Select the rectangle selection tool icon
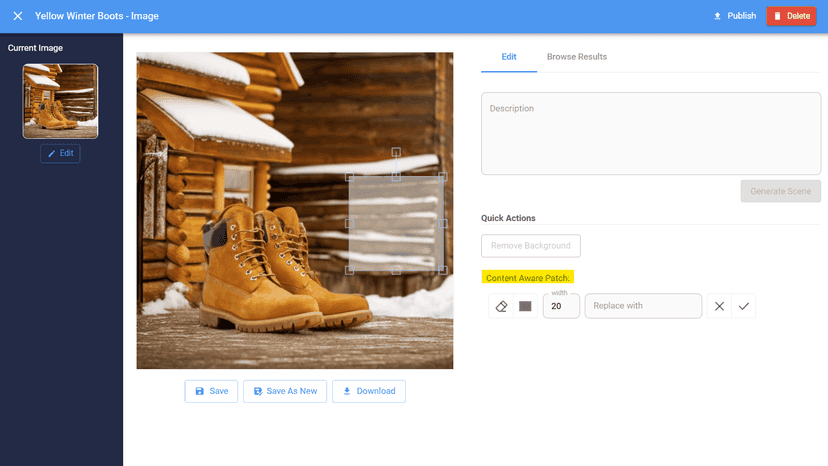This screenshot has width=828, height=466. click(x=525, y=306)
